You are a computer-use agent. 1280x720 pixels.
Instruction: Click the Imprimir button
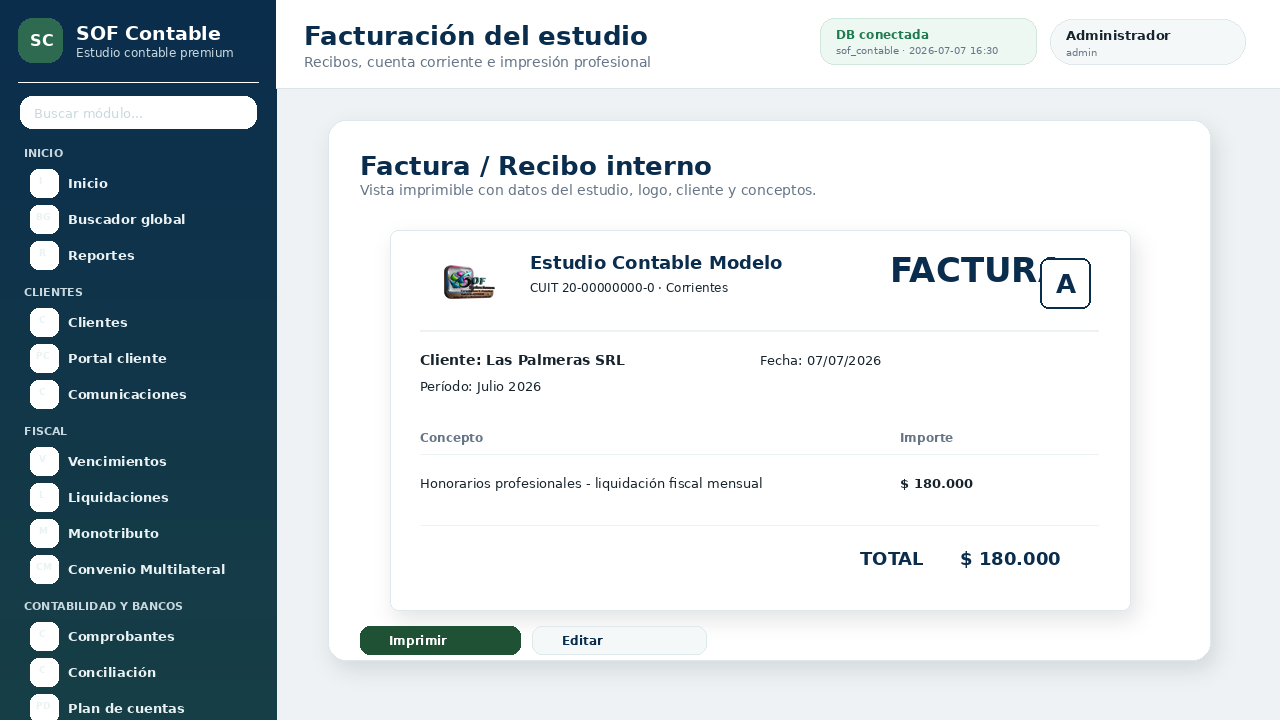[x=440, y=640]
